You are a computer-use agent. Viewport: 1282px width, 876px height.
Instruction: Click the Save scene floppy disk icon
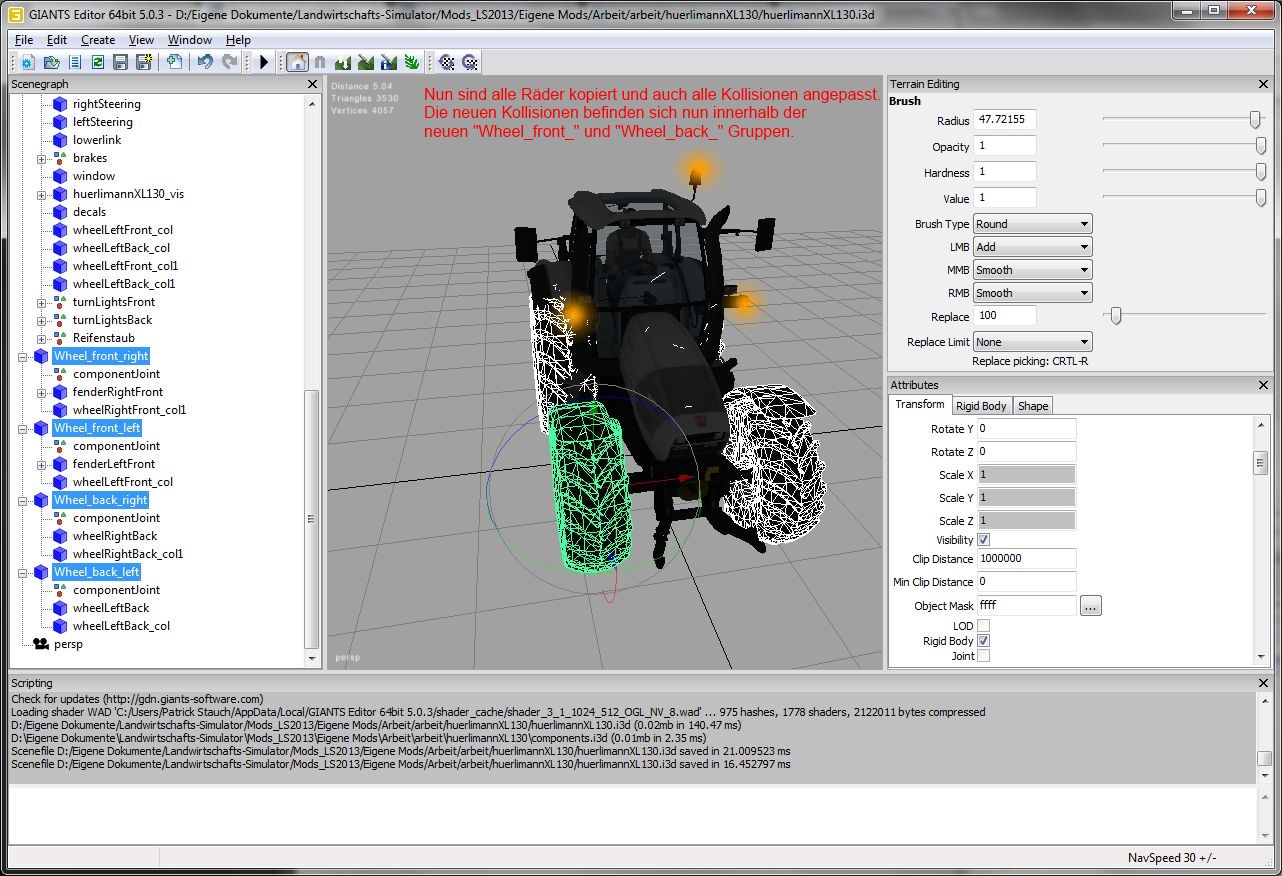click(120, 62)
